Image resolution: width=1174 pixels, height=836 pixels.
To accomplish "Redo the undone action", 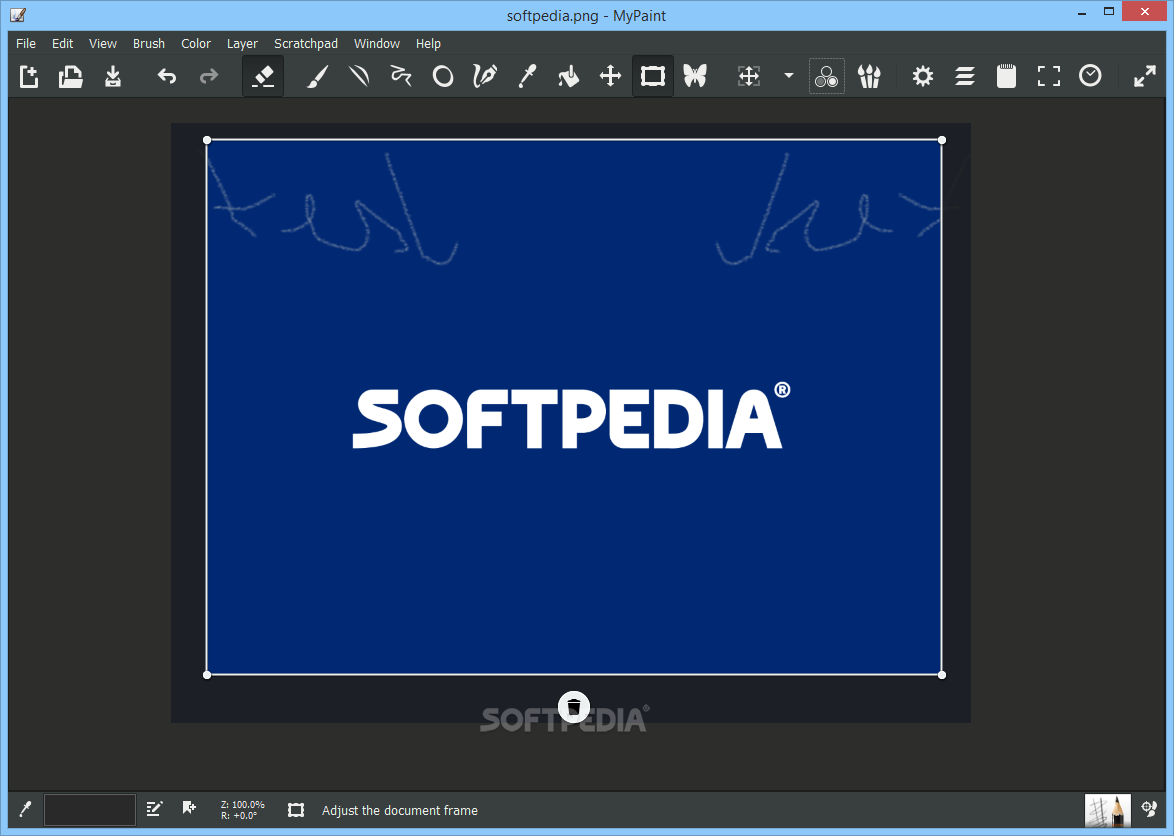I will pyautogui.click(x=208, y=76).
